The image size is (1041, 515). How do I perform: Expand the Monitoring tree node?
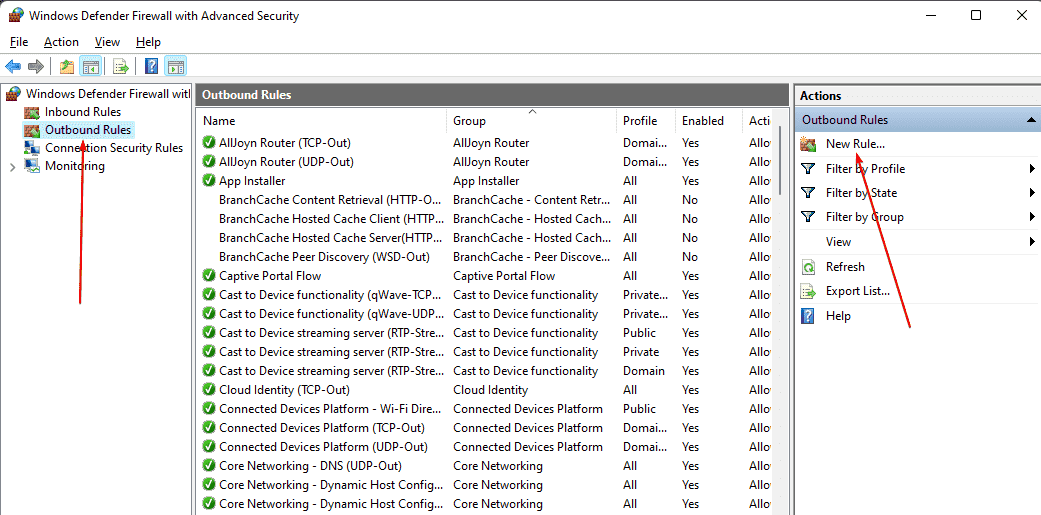click(12, 167)
